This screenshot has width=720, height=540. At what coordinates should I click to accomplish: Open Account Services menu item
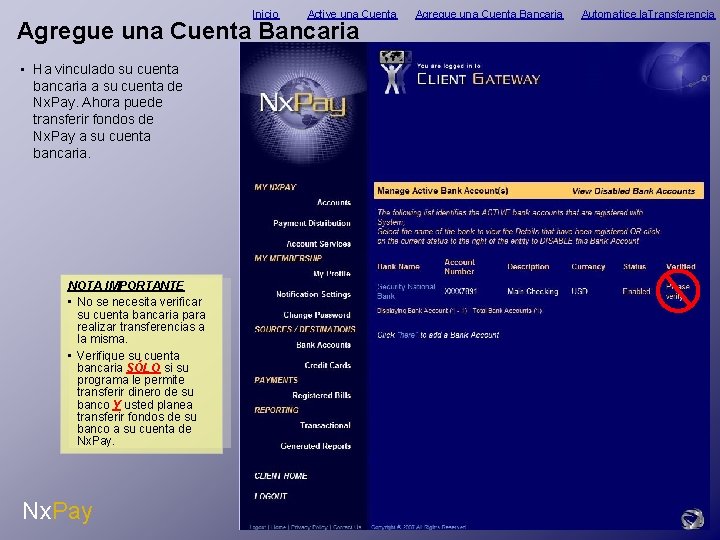[x=319, y=244]
